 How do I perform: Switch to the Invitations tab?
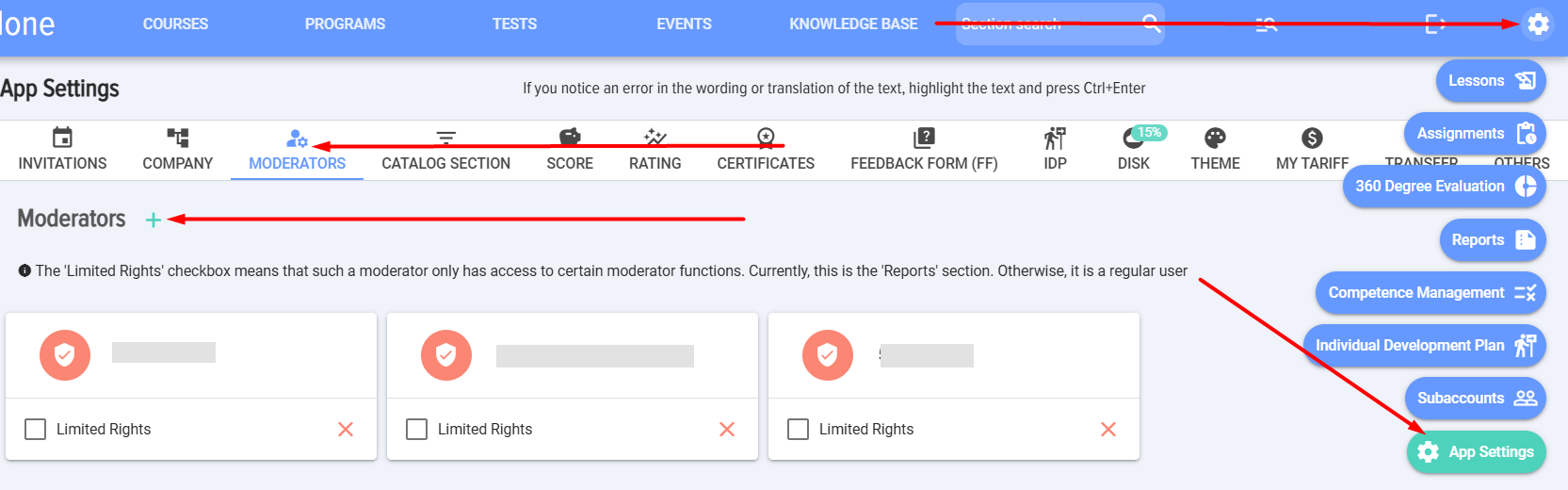tap(62, 150)
